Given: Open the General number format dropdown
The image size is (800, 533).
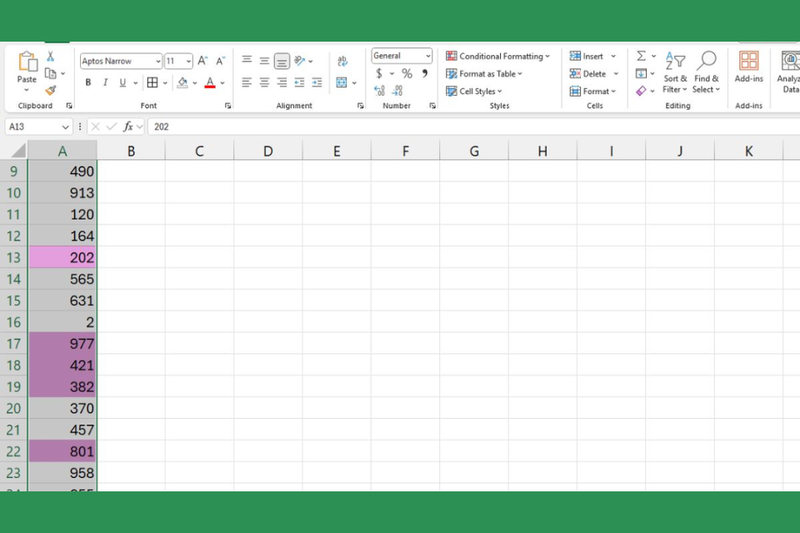Looking at the screenshot, I should pos(428,56).
